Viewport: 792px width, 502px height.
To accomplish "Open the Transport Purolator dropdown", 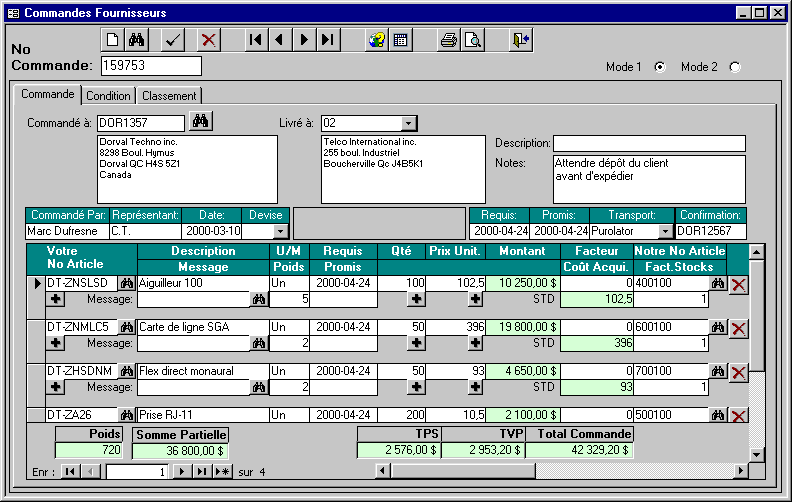I will click(x=666, y=231).
